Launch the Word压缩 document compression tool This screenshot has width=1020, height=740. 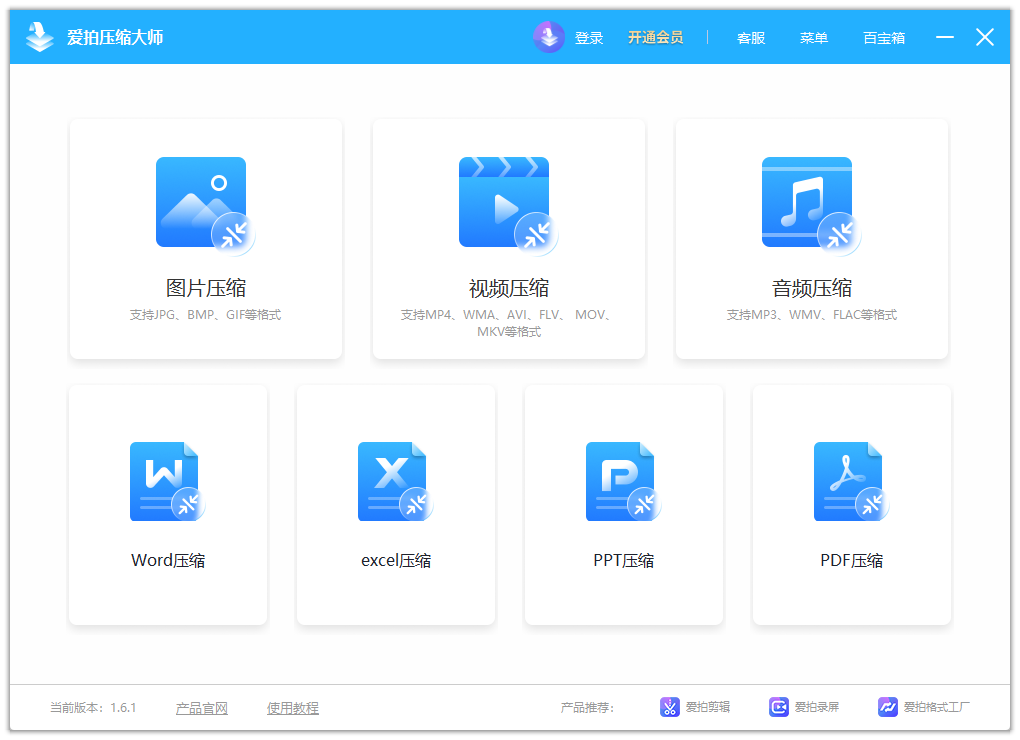(x=167, y=481)
